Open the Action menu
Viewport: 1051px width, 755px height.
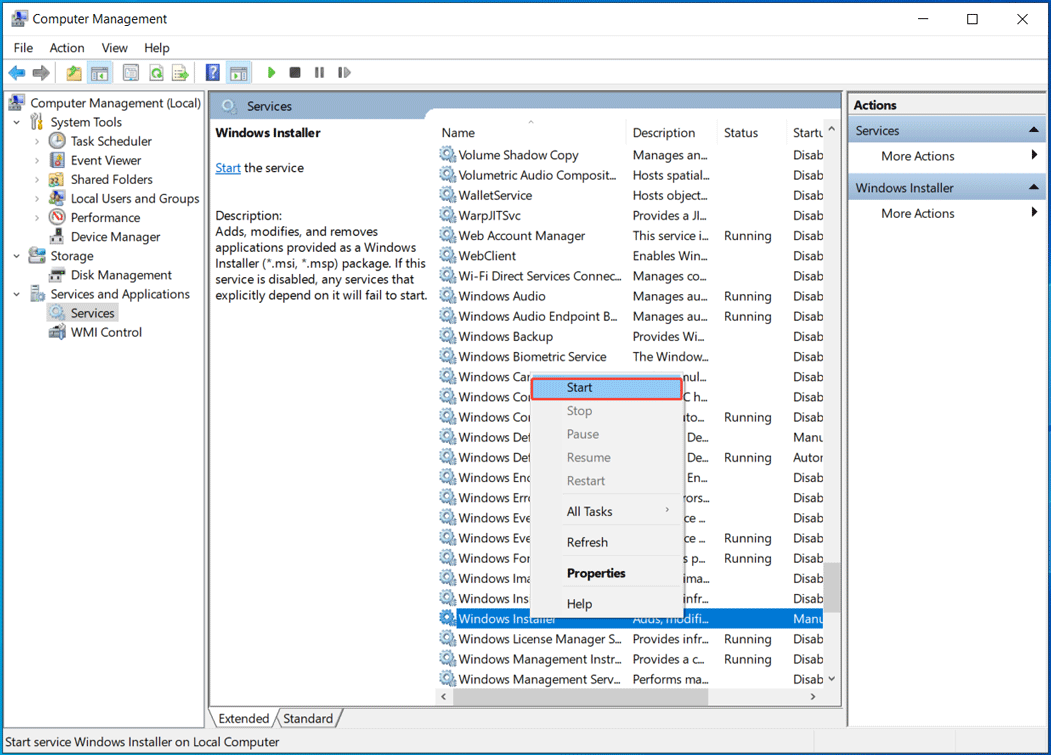pos(67,47)
